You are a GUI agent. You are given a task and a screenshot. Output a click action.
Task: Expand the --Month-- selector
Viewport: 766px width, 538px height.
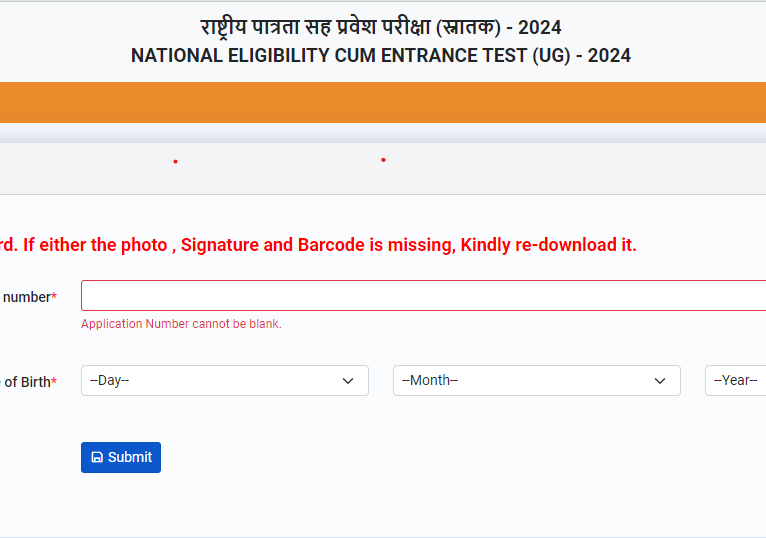coord(536,381)
